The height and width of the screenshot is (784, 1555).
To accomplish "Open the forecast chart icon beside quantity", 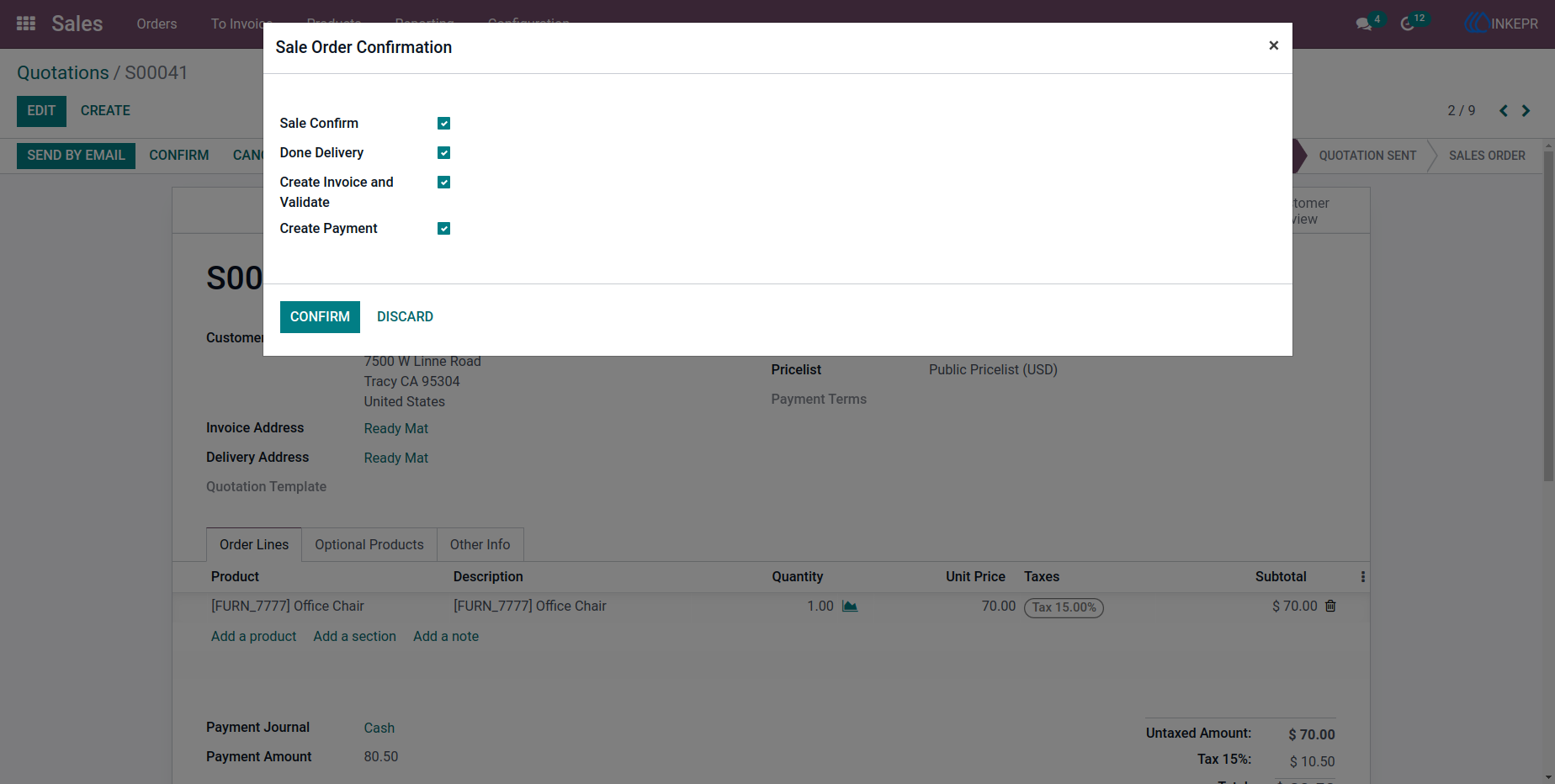I will tap(850, 607).
